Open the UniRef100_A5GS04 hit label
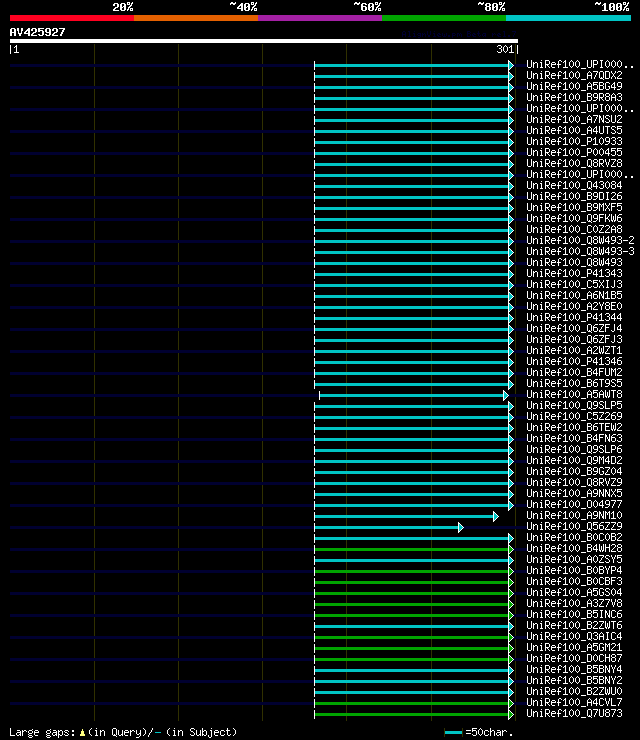The image size is (640, 740). 574,592
